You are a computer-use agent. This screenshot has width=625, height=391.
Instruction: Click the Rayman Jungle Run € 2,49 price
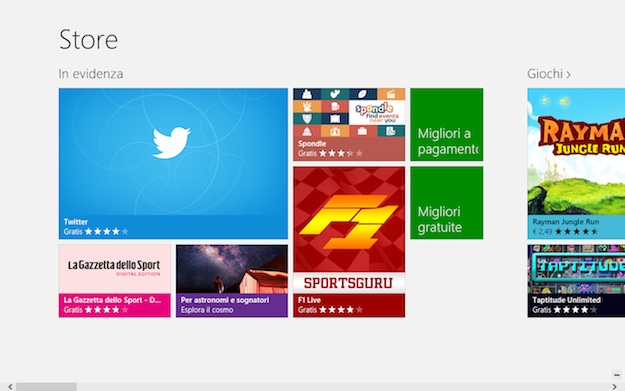coord(542,231)
